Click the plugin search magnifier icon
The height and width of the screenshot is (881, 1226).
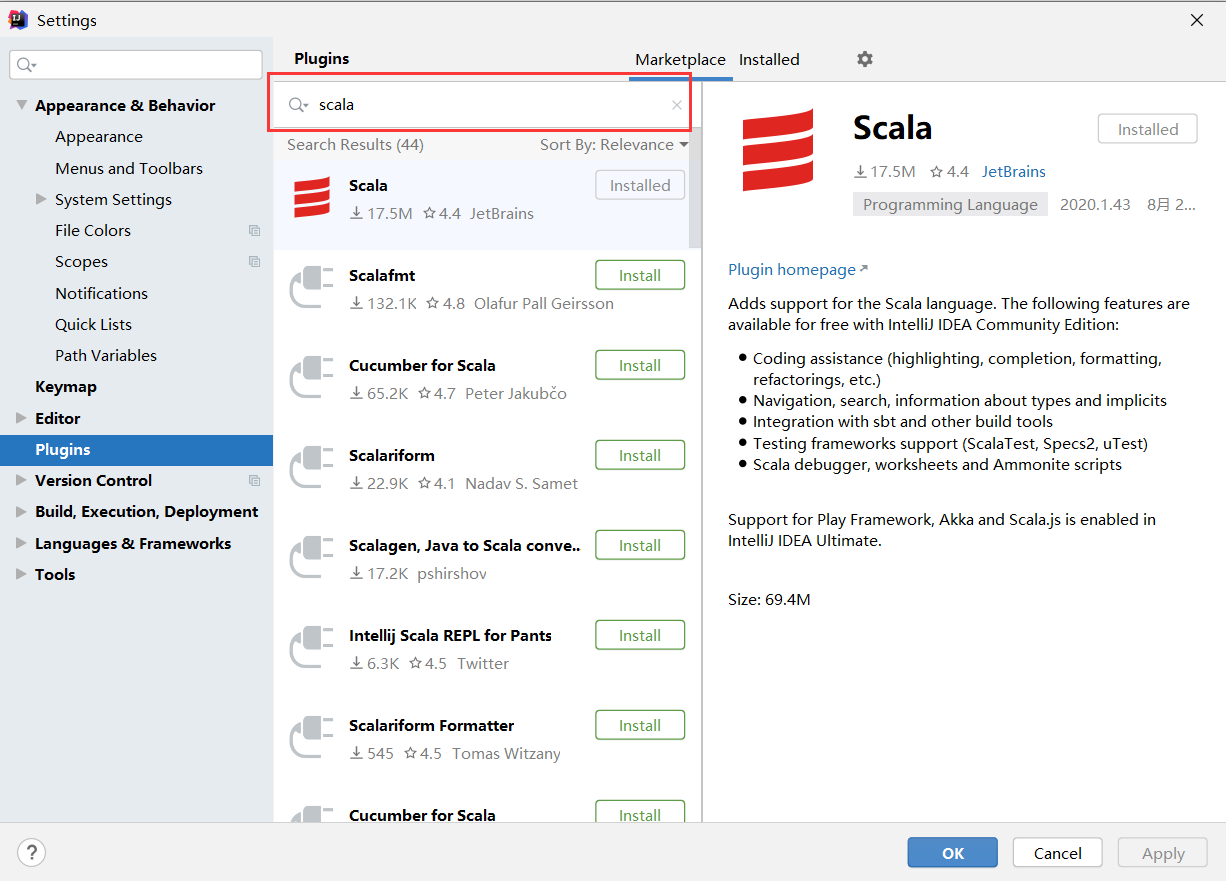tap(298, 105)
